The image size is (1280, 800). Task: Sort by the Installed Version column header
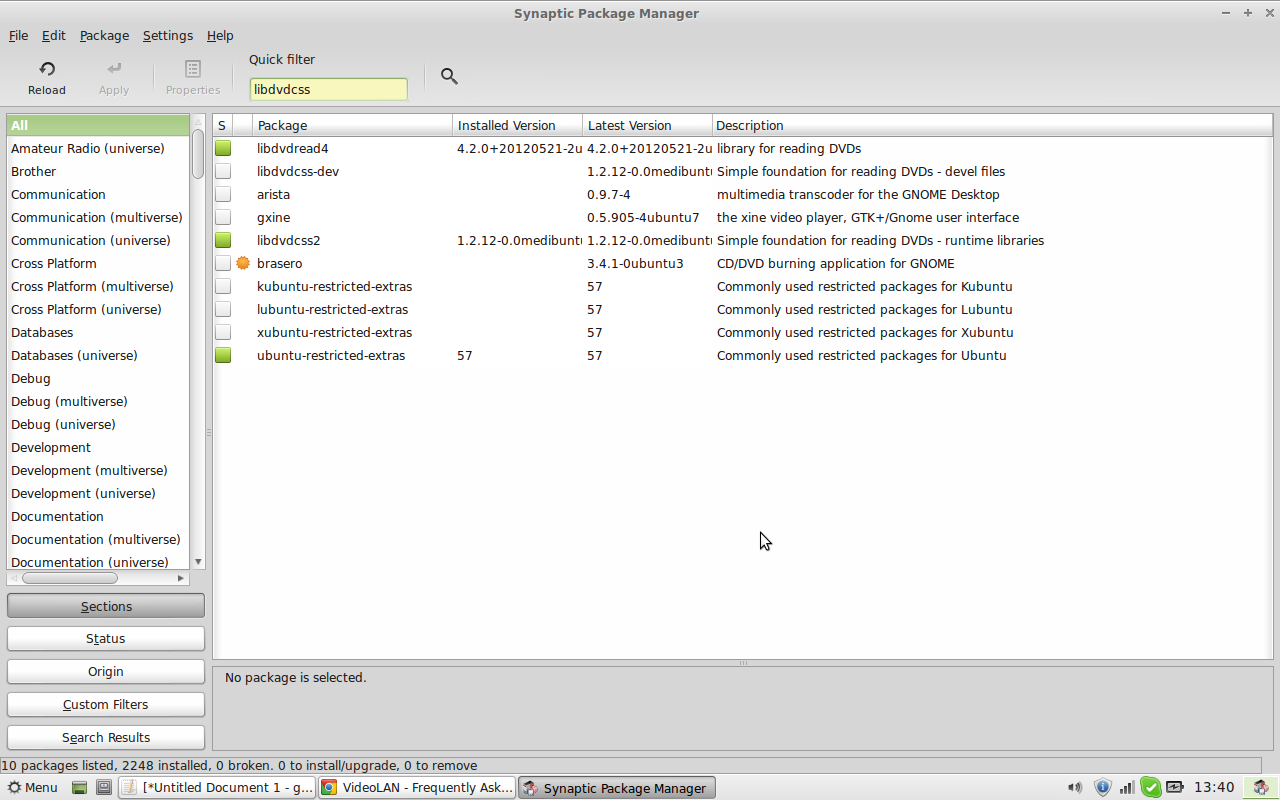(x=517, y=125)
